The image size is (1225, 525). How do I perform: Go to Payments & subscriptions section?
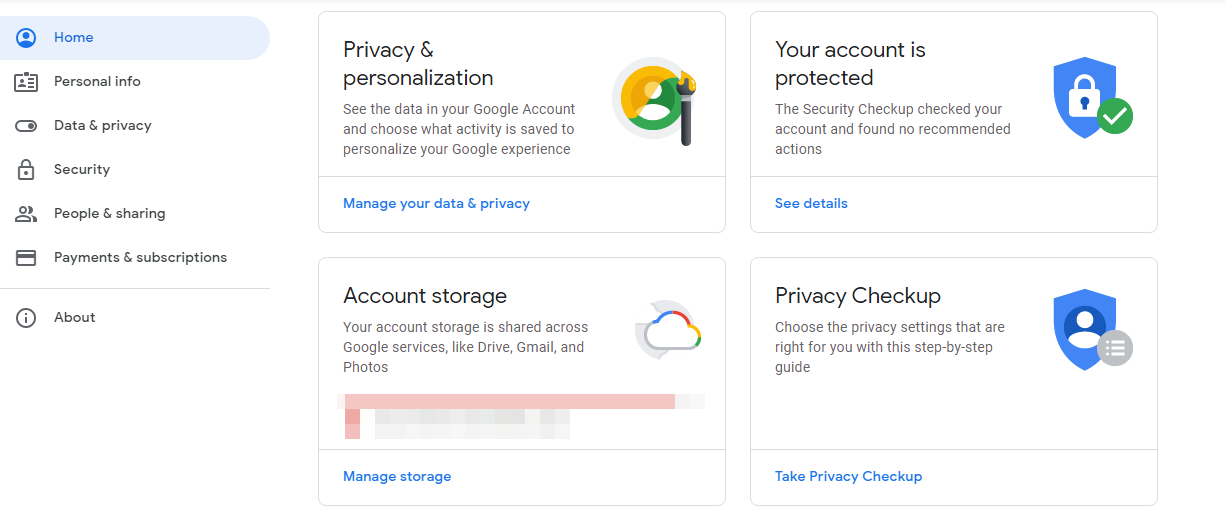[140, 258]
